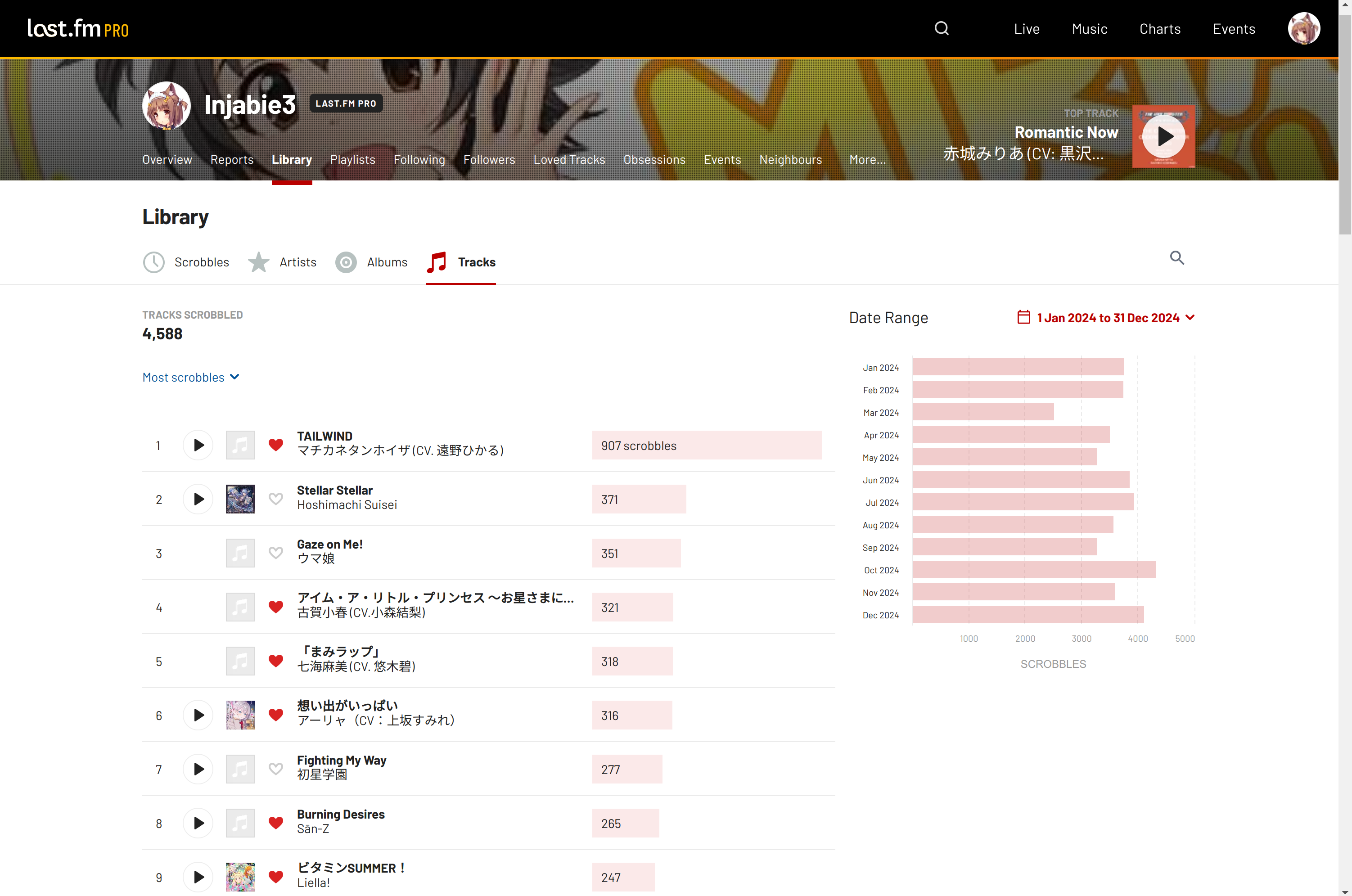
Task: Open the Loved Tracks profile tab
Action: pyautogui.click(x=569, y=160)
